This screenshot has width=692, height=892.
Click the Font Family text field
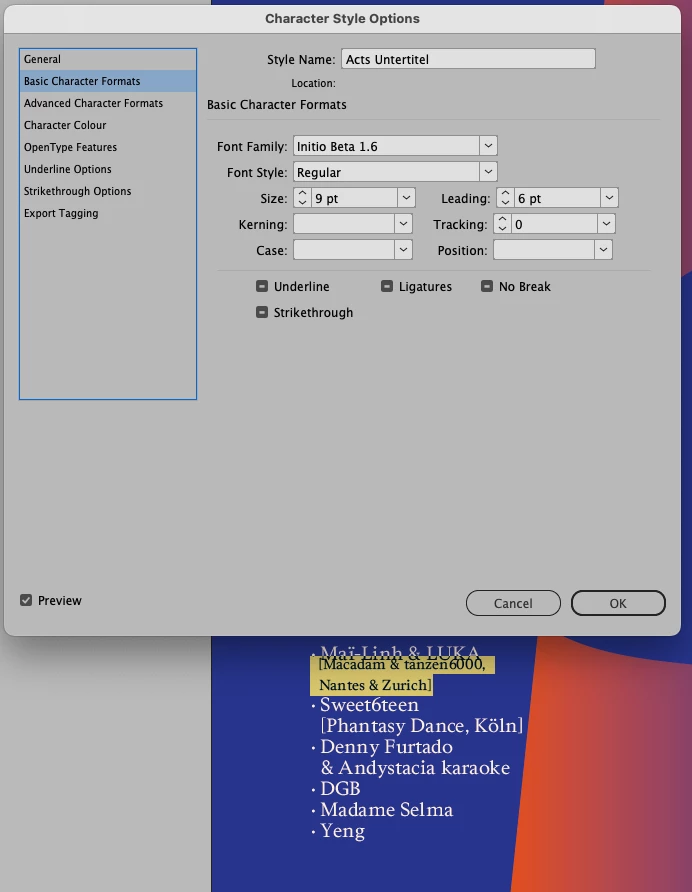(x=386, y=146)
